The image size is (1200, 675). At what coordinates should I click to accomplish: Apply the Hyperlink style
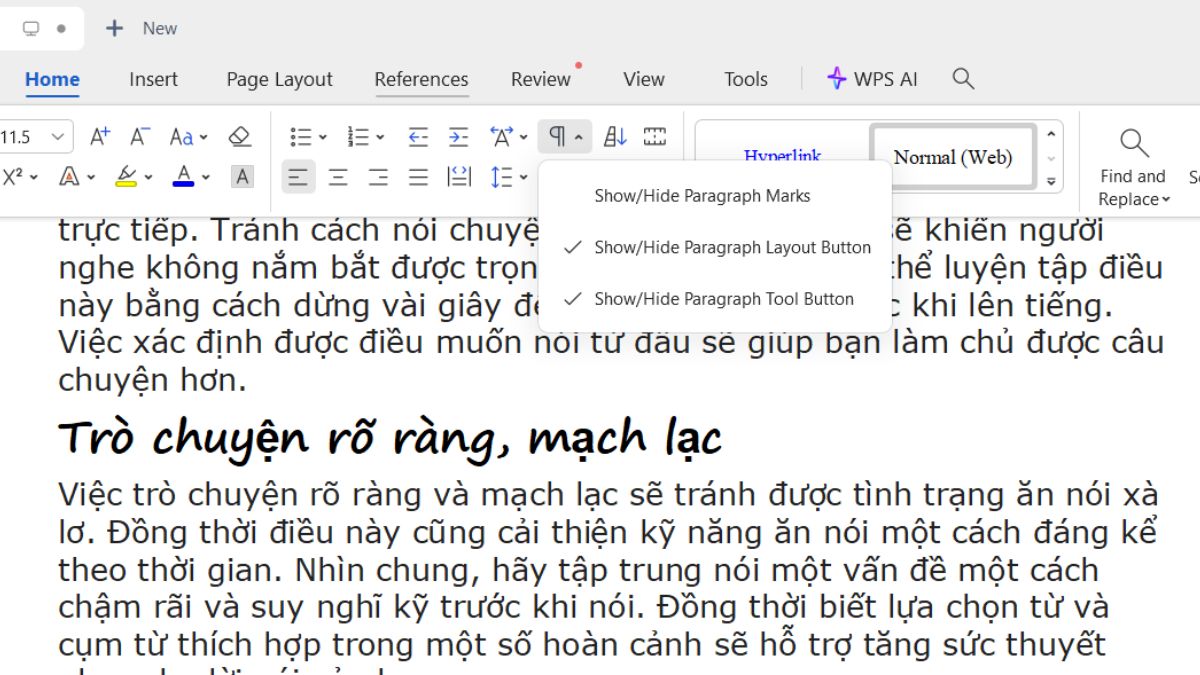pyautogui.click(x=782, y=156)
